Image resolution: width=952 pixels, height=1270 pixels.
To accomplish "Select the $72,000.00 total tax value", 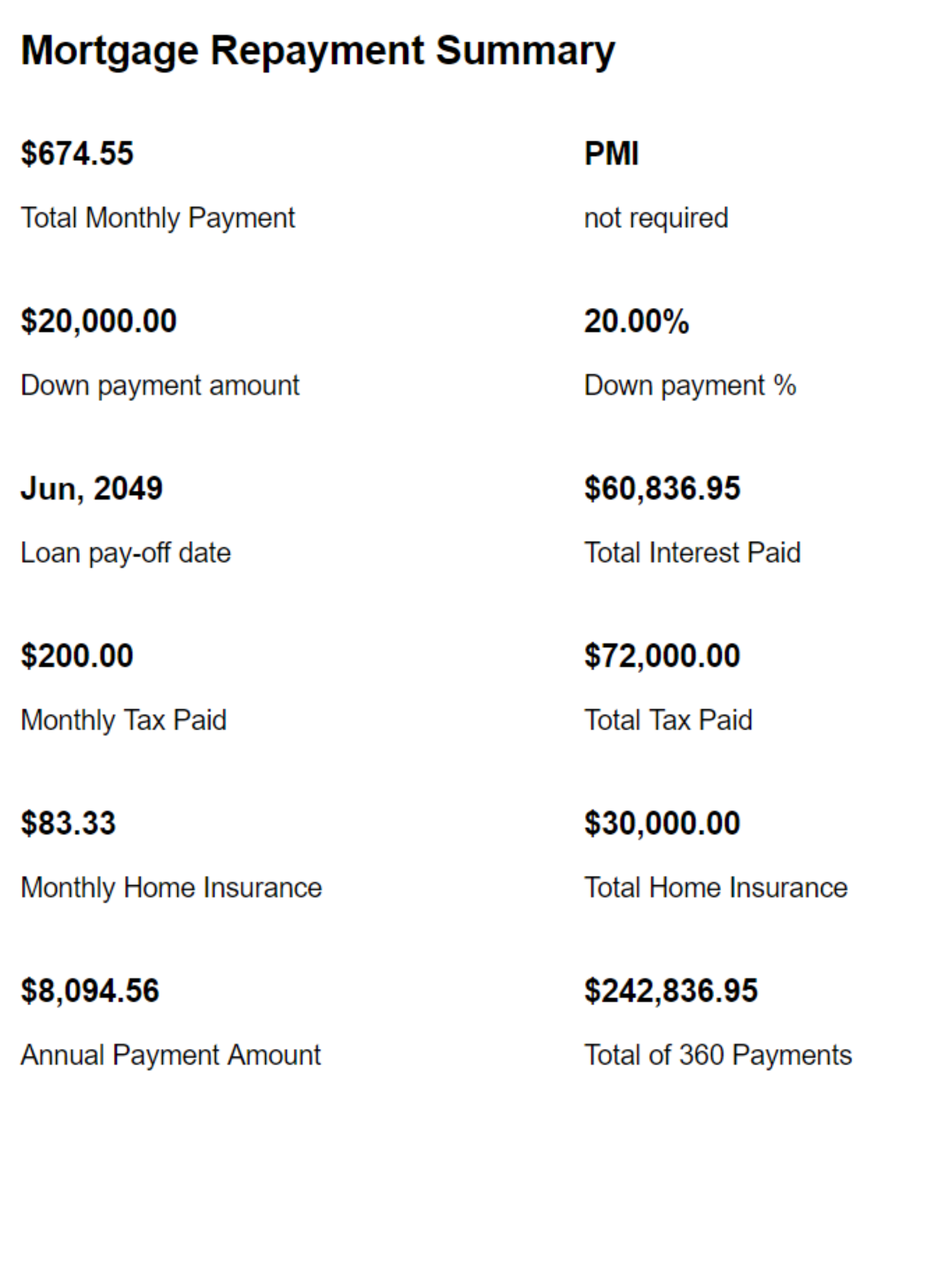I will [x=662, y=655].
